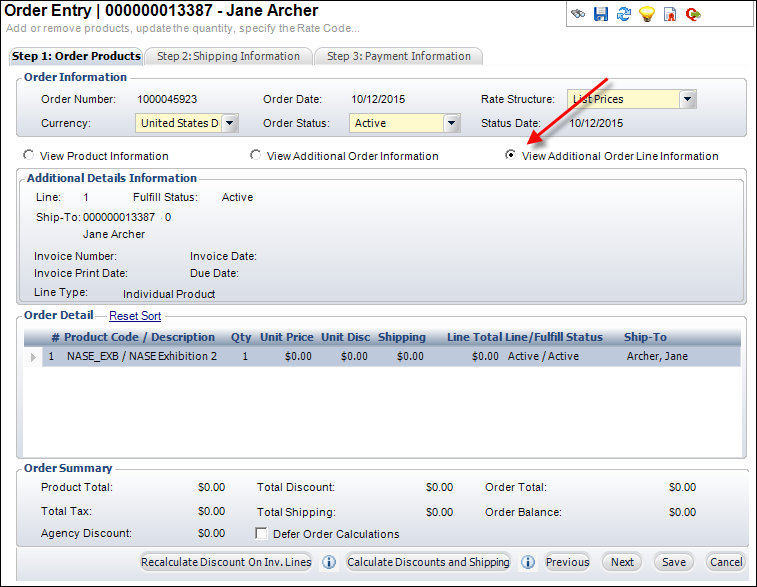This screenshot has height=587, width=757.
Task: Click Calculate Discounts and Shipping button
Action: pyautogui.click(x=428, y=562)
